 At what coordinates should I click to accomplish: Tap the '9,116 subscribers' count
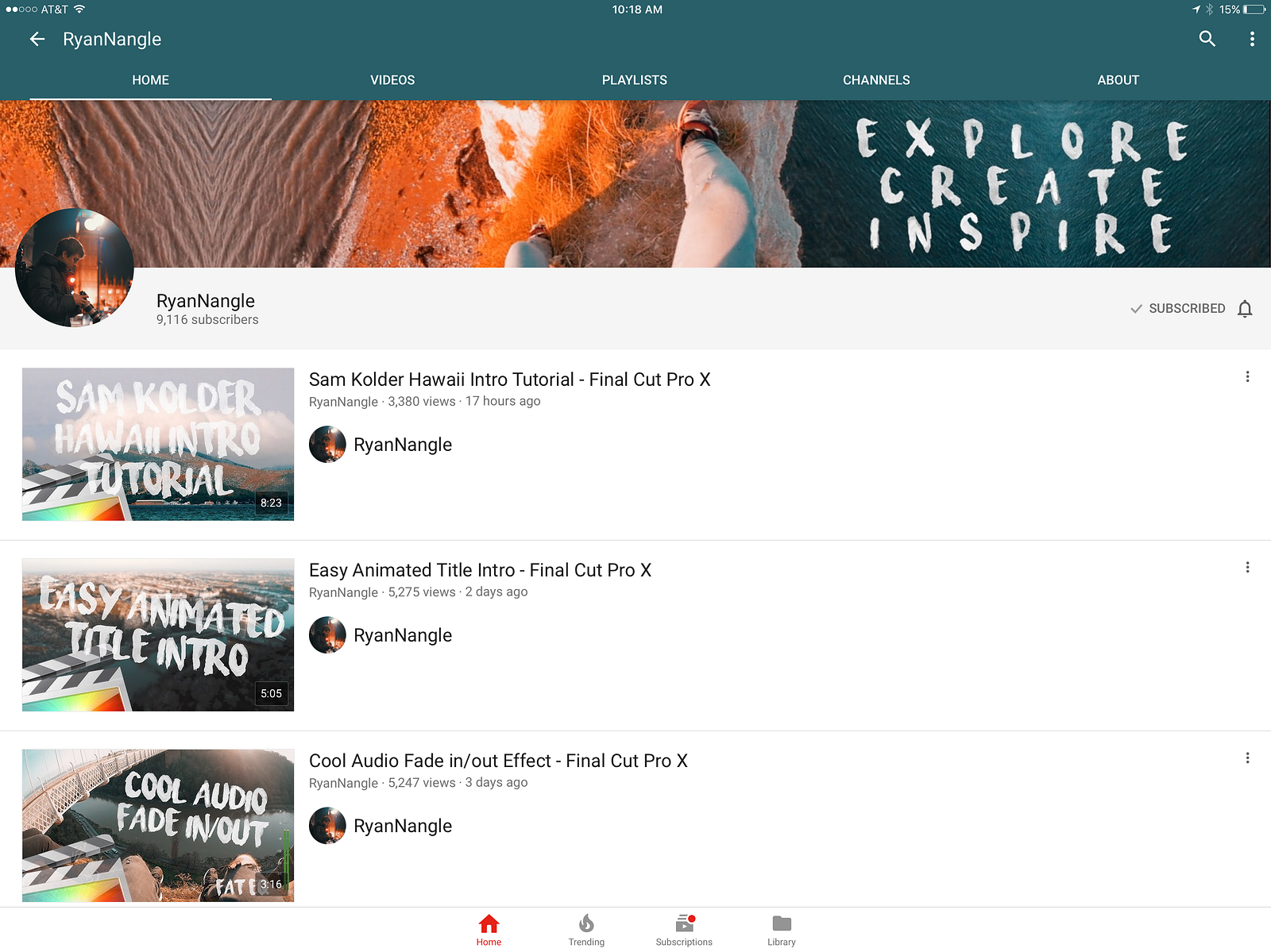click(207, 319)
